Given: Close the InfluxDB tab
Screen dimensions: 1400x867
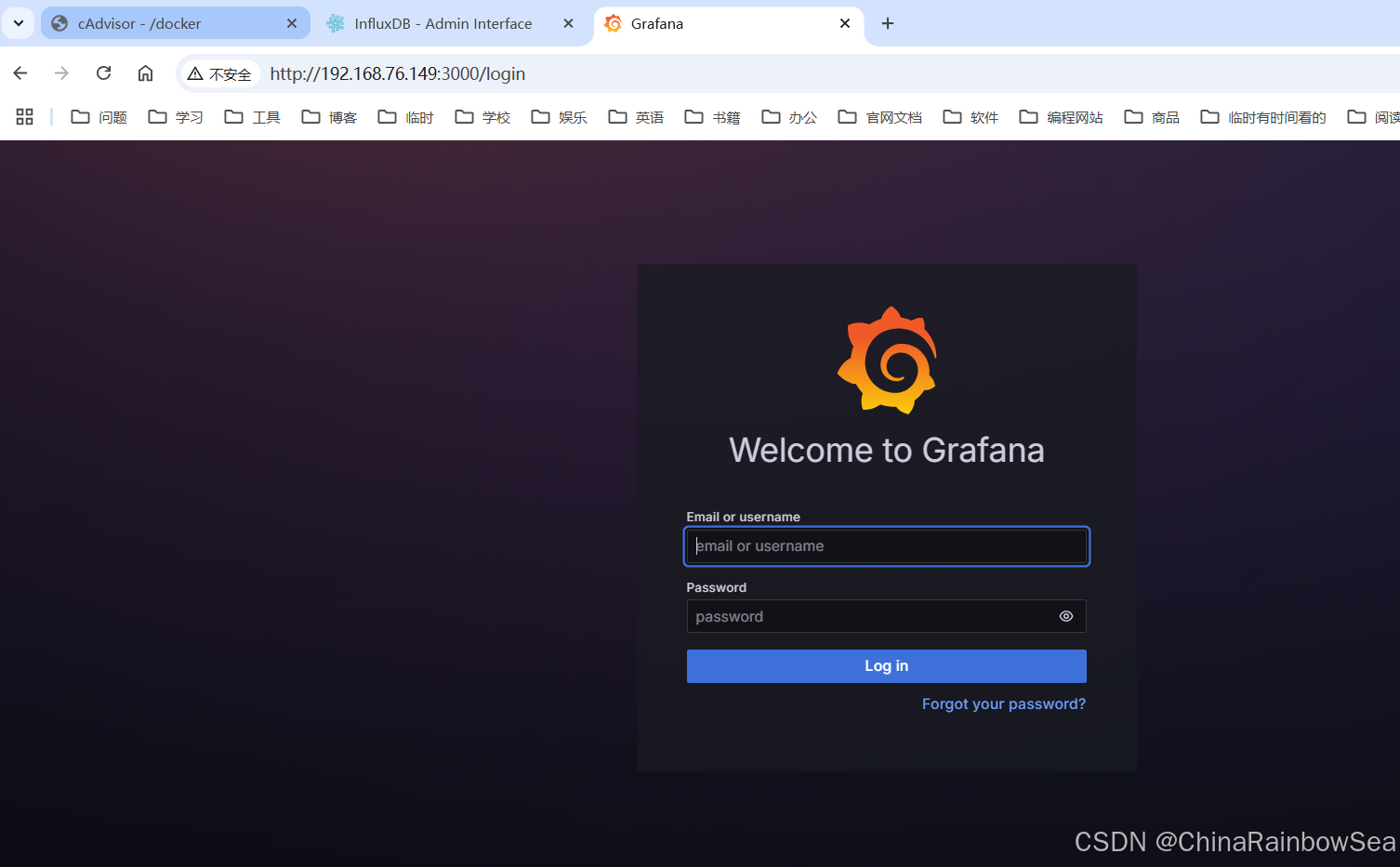Looking at the screenshot, I should 568,23.
